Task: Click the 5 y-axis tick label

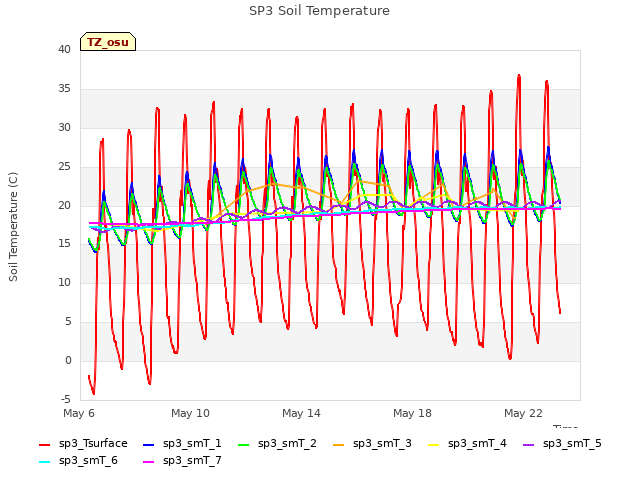Action: 68,322
